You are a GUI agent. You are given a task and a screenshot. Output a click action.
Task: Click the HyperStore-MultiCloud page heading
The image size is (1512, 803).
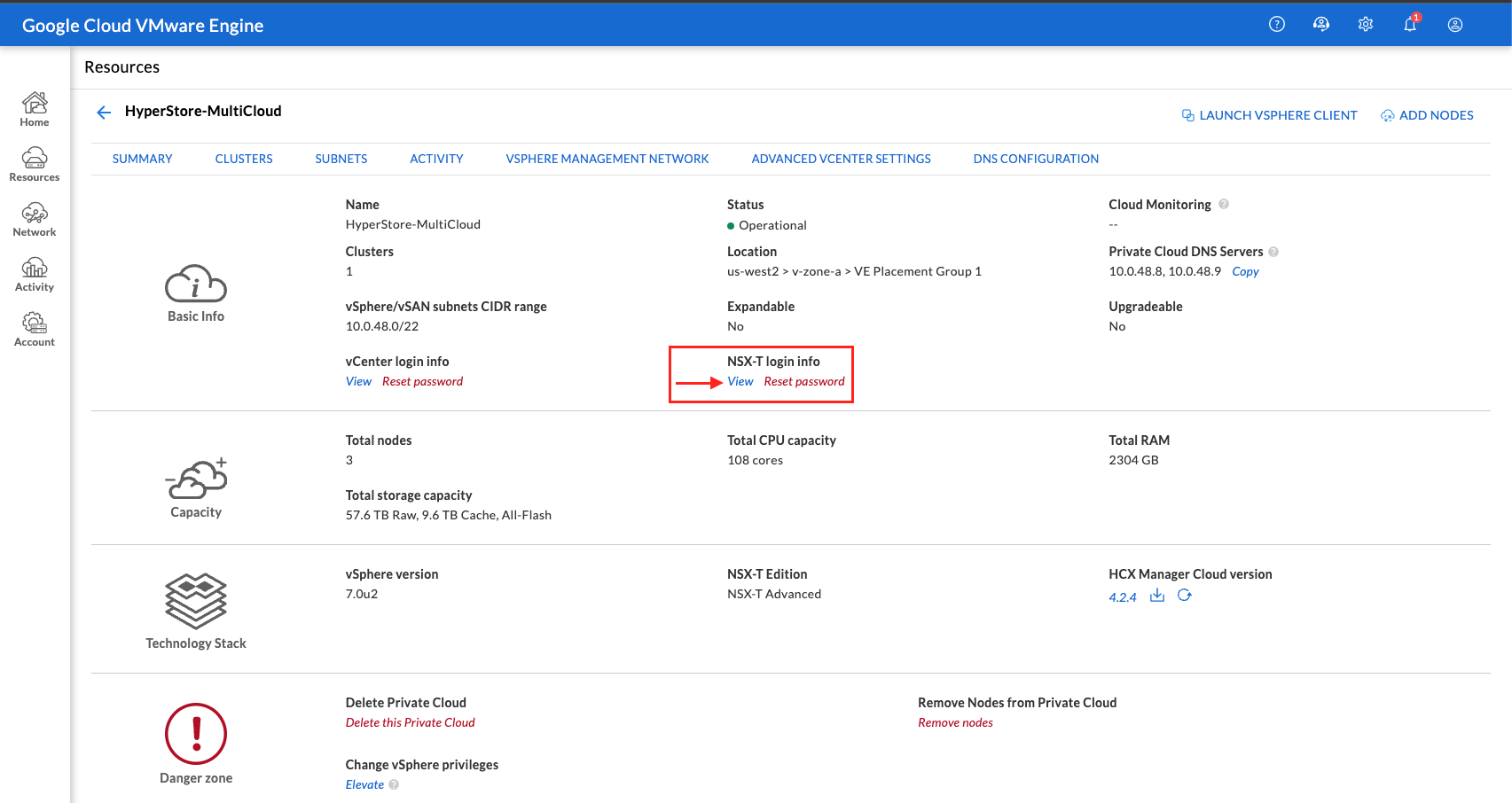(x=203, y=111)
